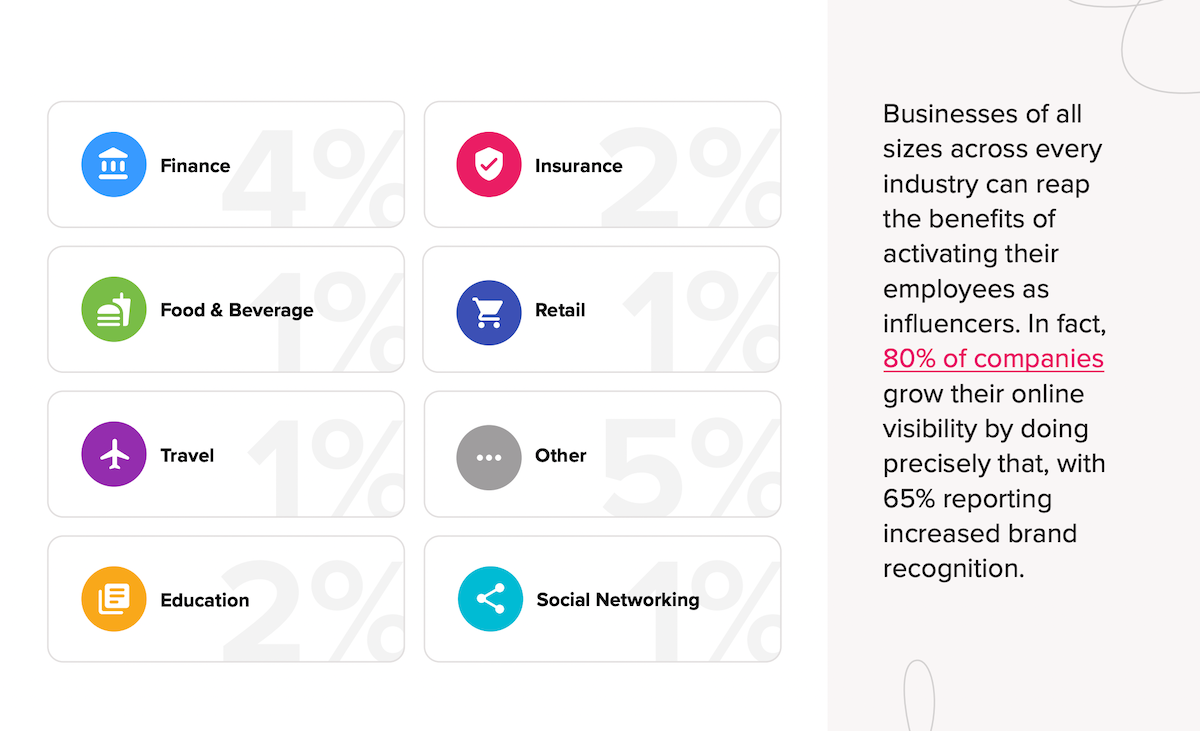Select the Food & Beverage label
1200x731 pixels.
coord(237,310)
